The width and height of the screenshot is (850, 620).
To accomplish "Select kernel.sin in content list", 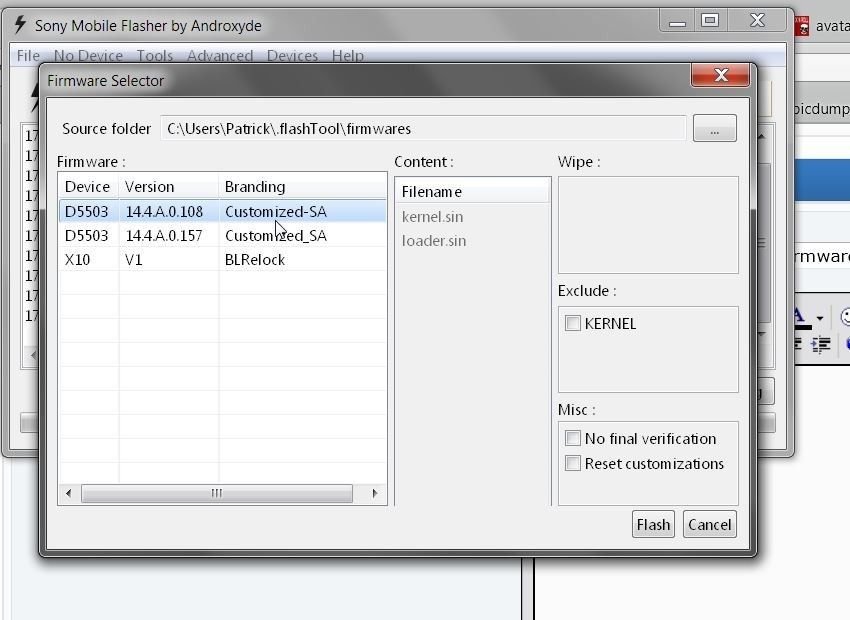I will click(432, 217).
